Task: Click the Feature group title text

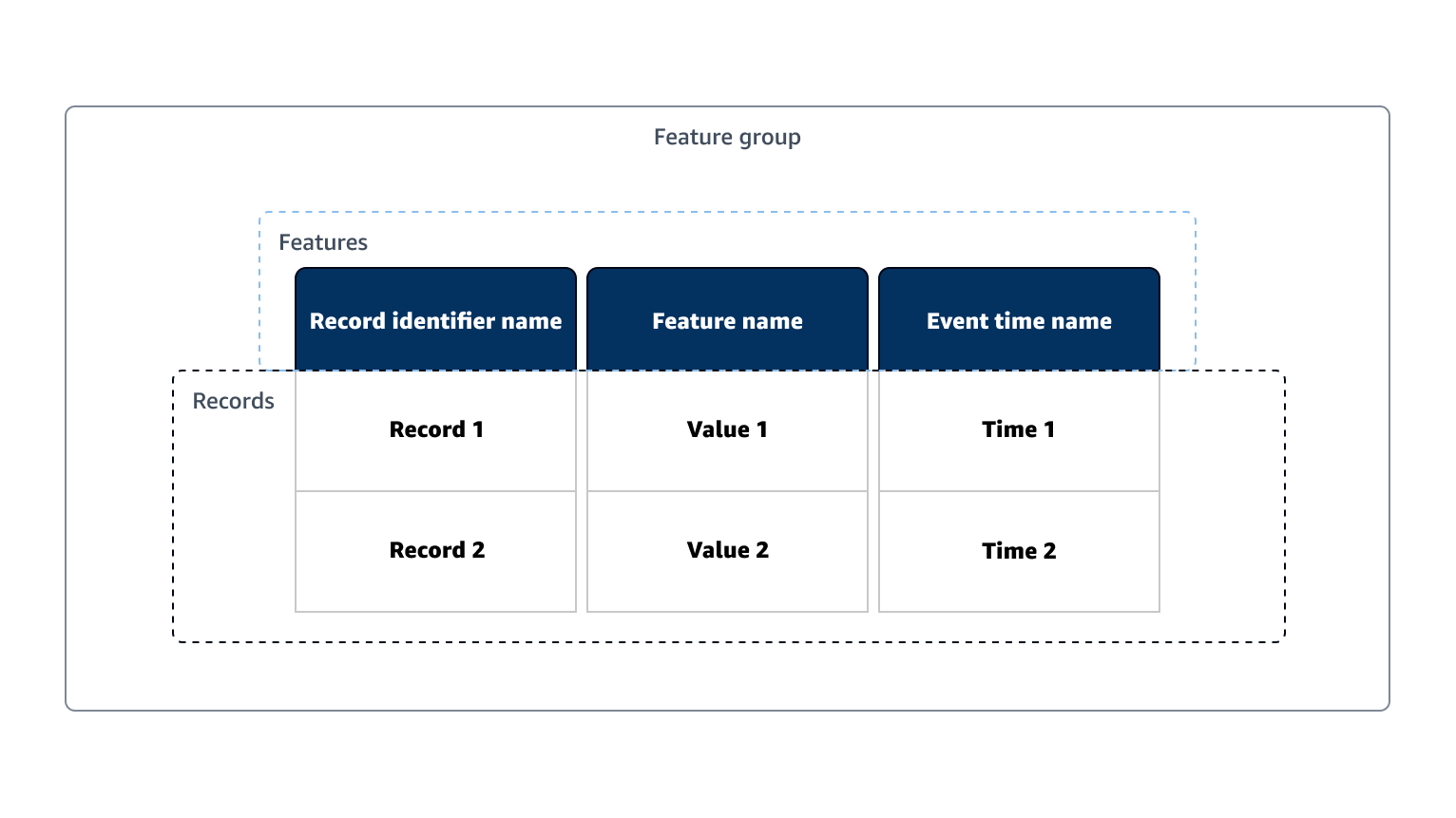Action: click(x=727, y=138)
